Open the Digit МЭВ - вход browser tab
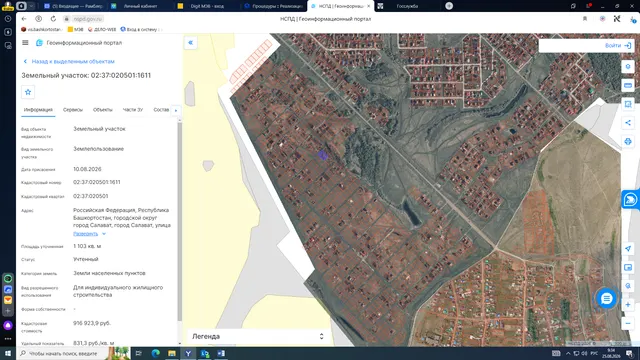 [207, 6]
